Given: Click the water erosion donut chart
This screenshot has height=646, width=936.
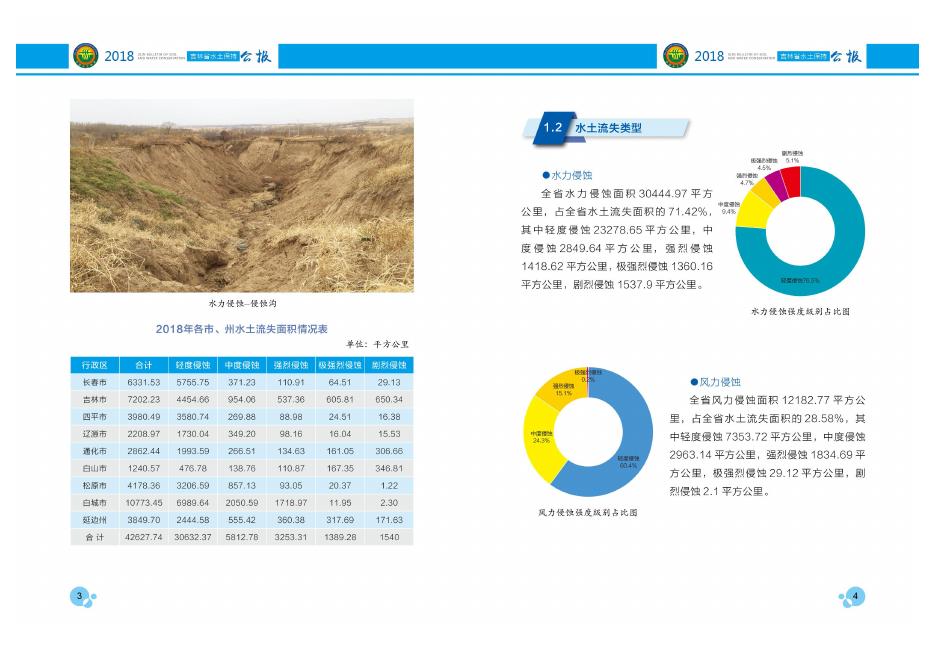Looking at the screenshot, I should coord(800,231).
